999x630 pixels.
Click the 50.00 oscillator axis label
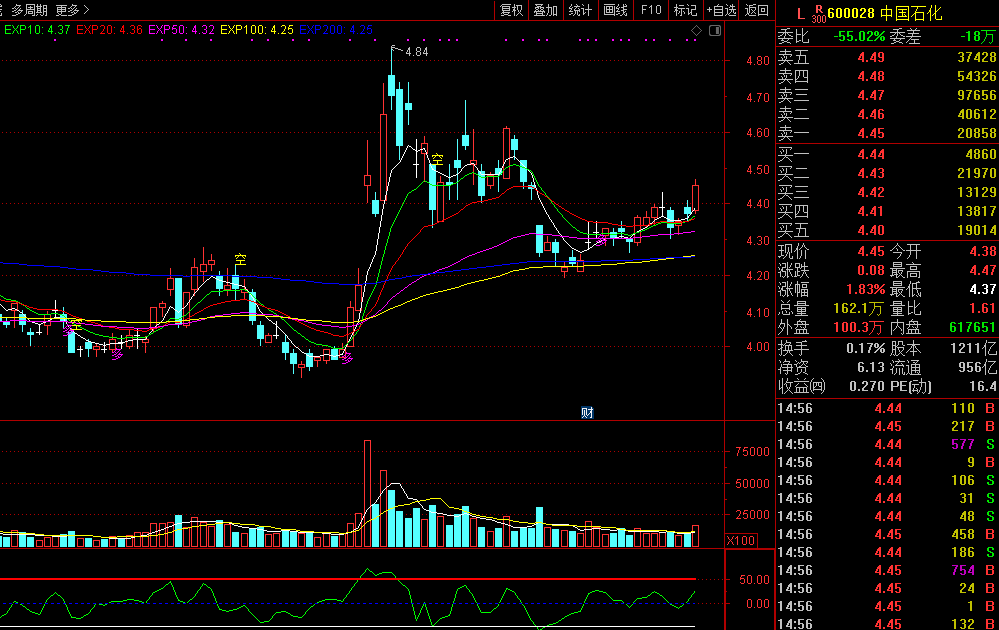[754, 580]
